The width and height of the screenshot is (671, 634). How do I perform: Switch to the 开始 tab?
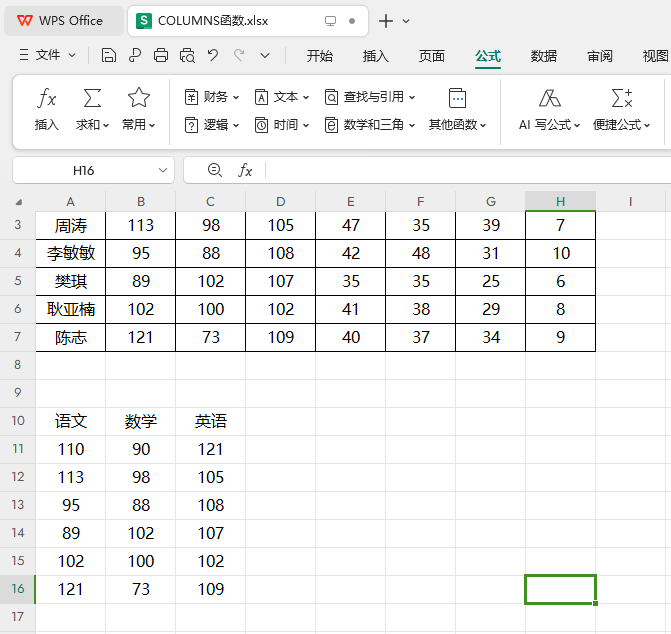point(319,56)
